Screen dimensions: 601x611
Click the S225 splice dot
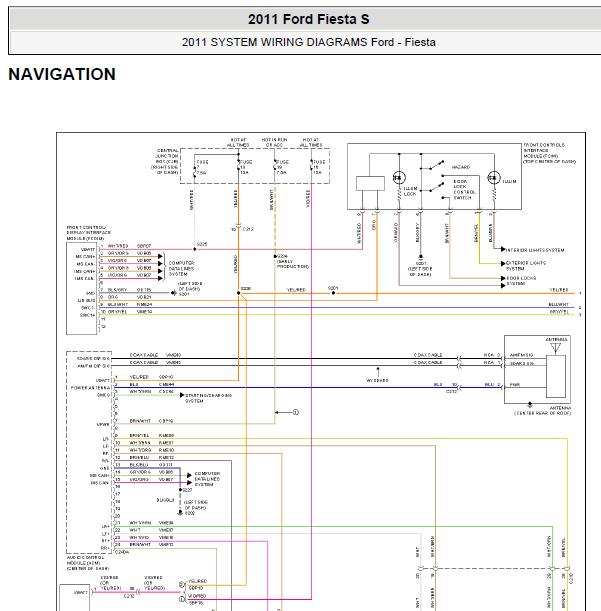(194, 249)
